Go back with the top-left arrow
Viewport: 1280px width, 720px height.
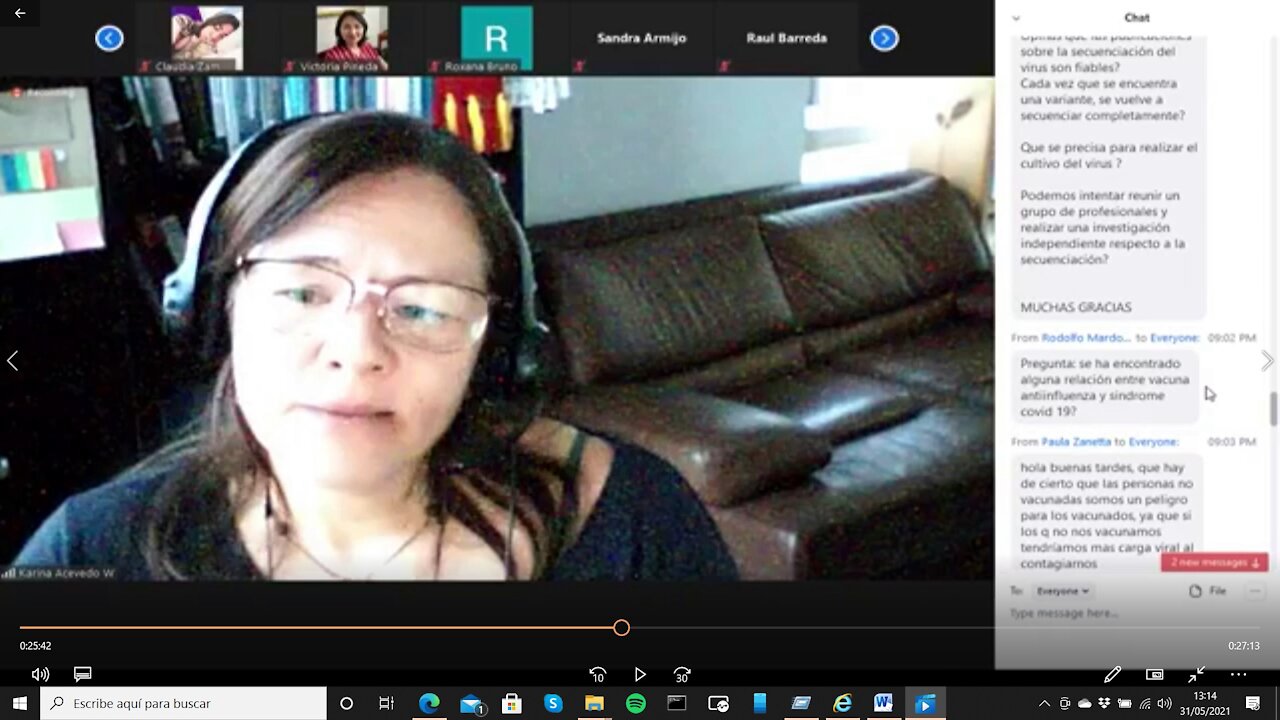click(20, 13)
